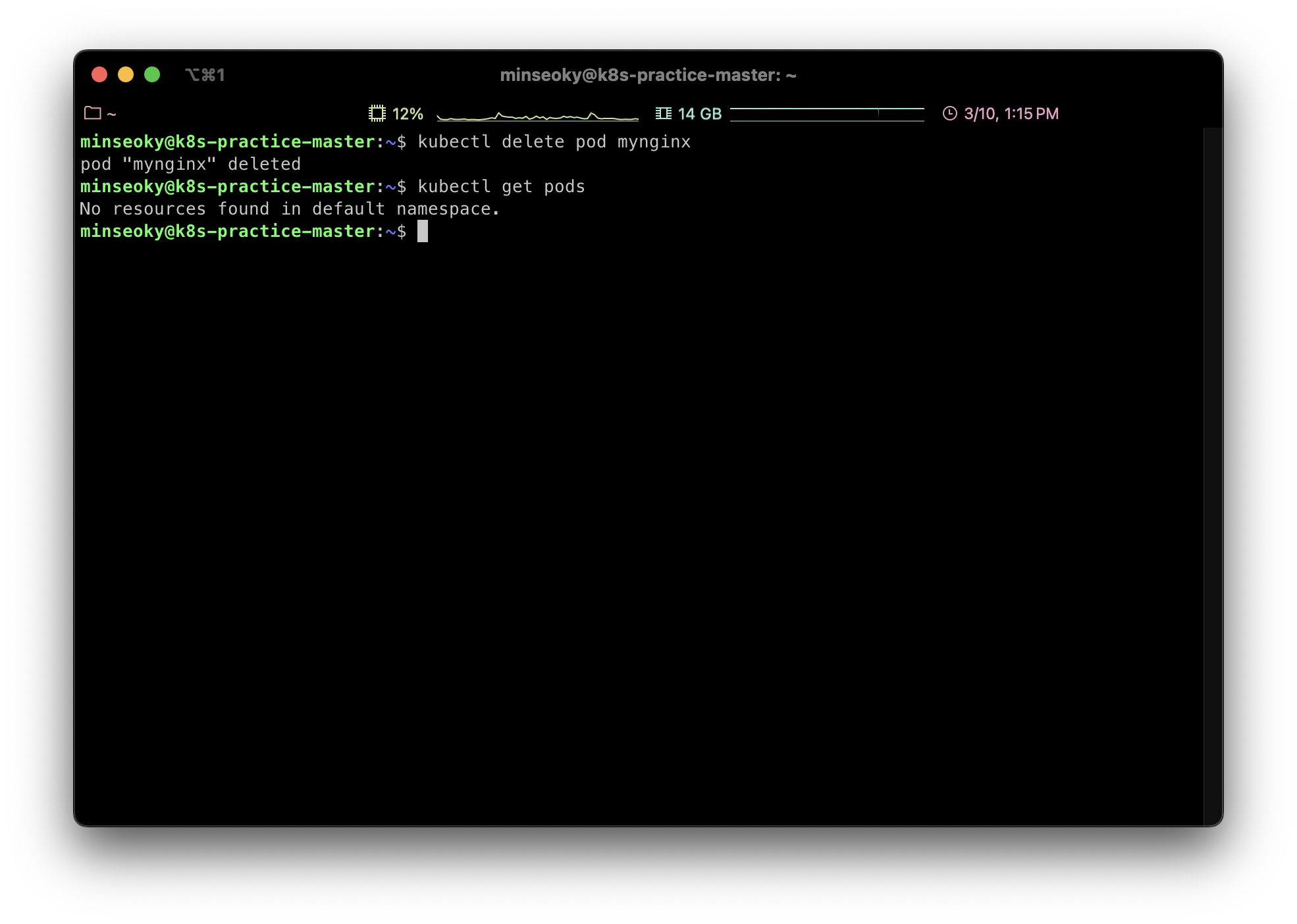This screenshot has width=1297, height=924.
Task: Click the 14 GB memory readout
Action: (700, 114)
